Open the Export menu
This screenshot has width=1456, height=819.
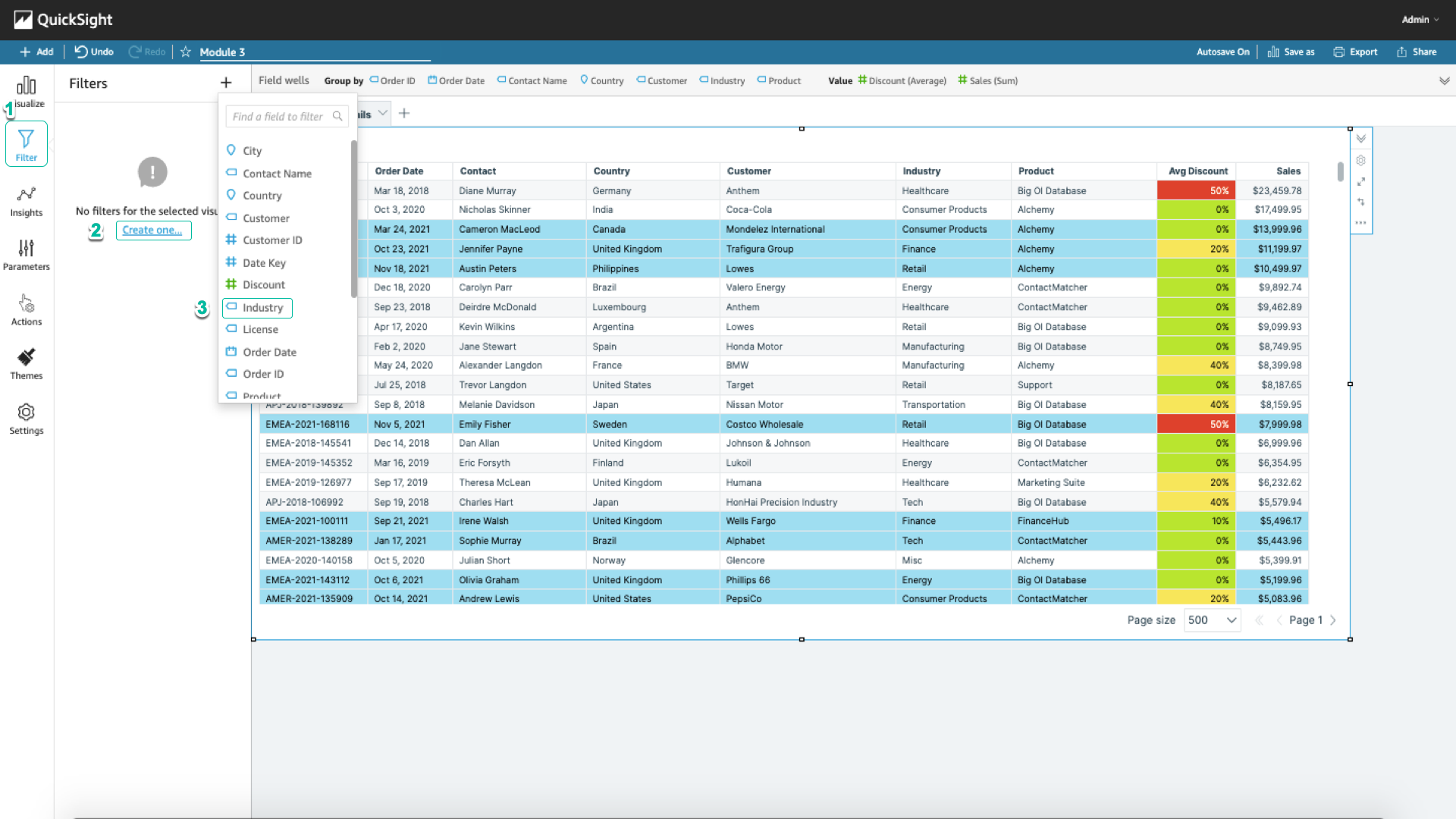point(1355,52)
